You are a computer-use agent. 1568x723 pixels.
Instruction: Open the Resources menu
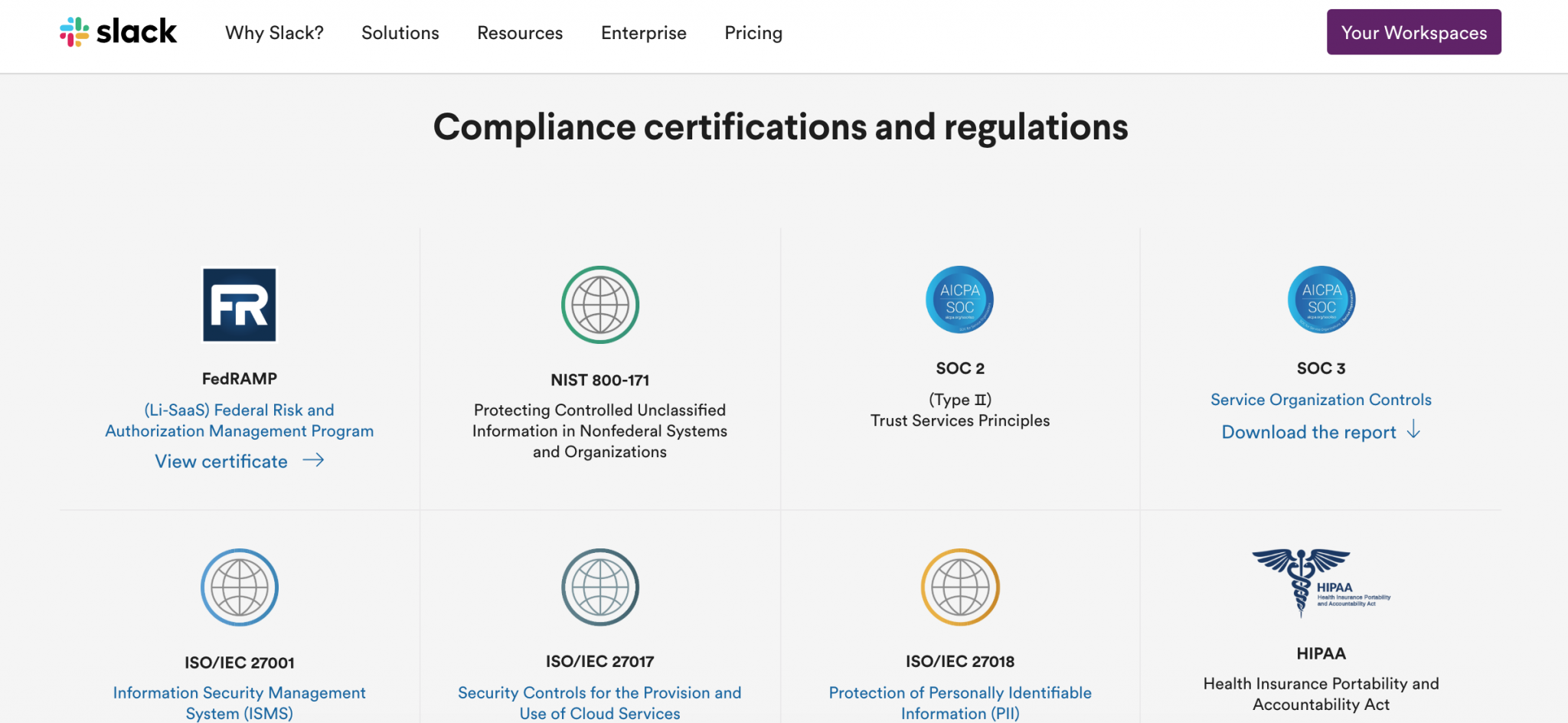click(x=520, y=33)
